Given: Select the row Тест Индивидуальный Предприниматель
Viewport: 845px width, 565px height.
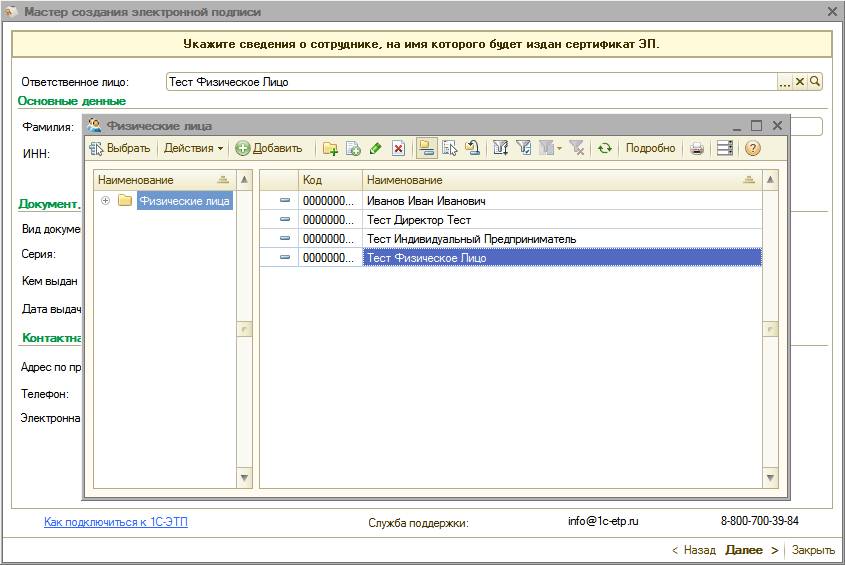Looking at the screenshot, I should click(x=511, y=238).
